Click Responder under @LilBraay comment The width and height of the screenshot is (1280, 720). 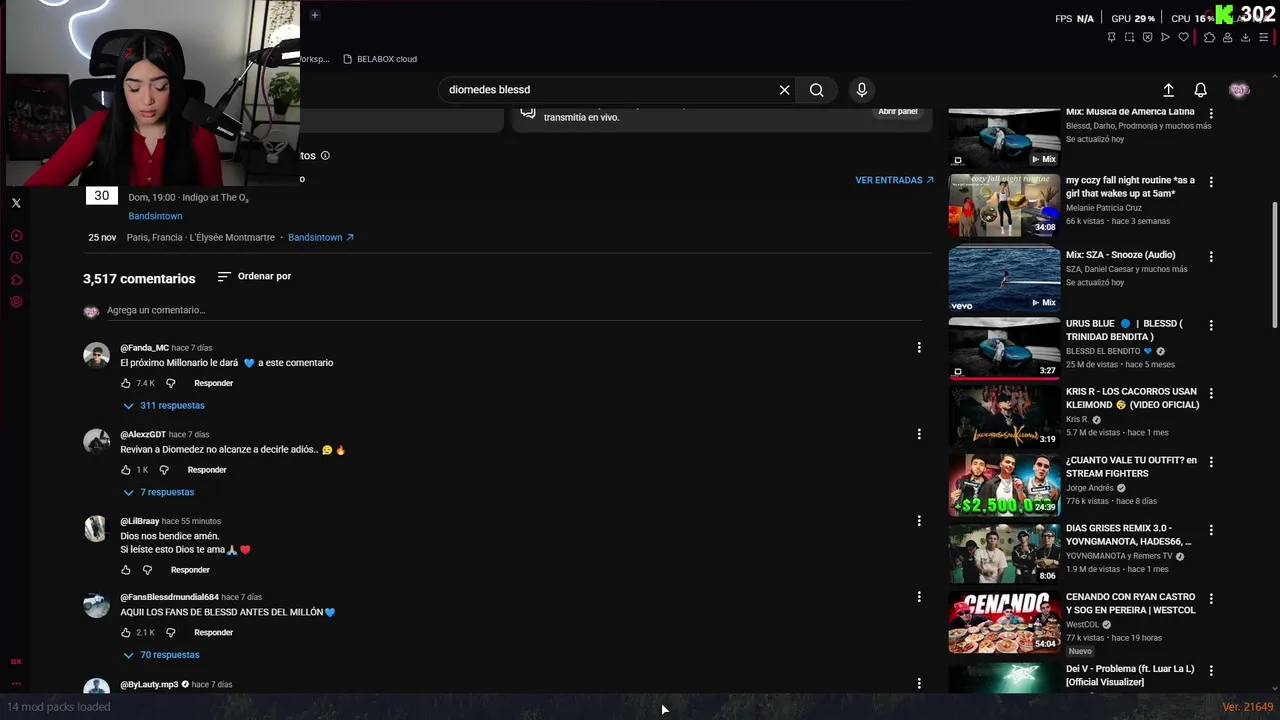tap(190, 570)
